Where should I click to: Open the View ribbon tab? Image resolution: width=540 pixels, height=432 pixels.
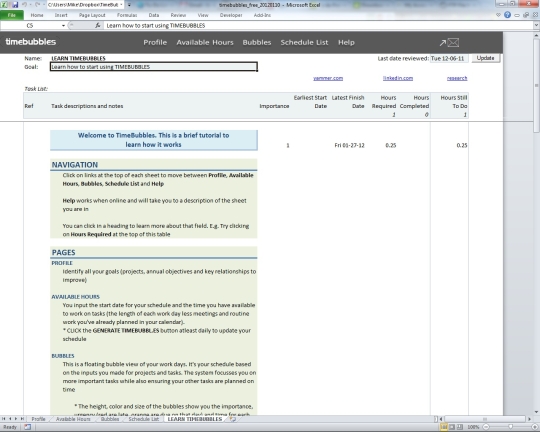(203, 15)
